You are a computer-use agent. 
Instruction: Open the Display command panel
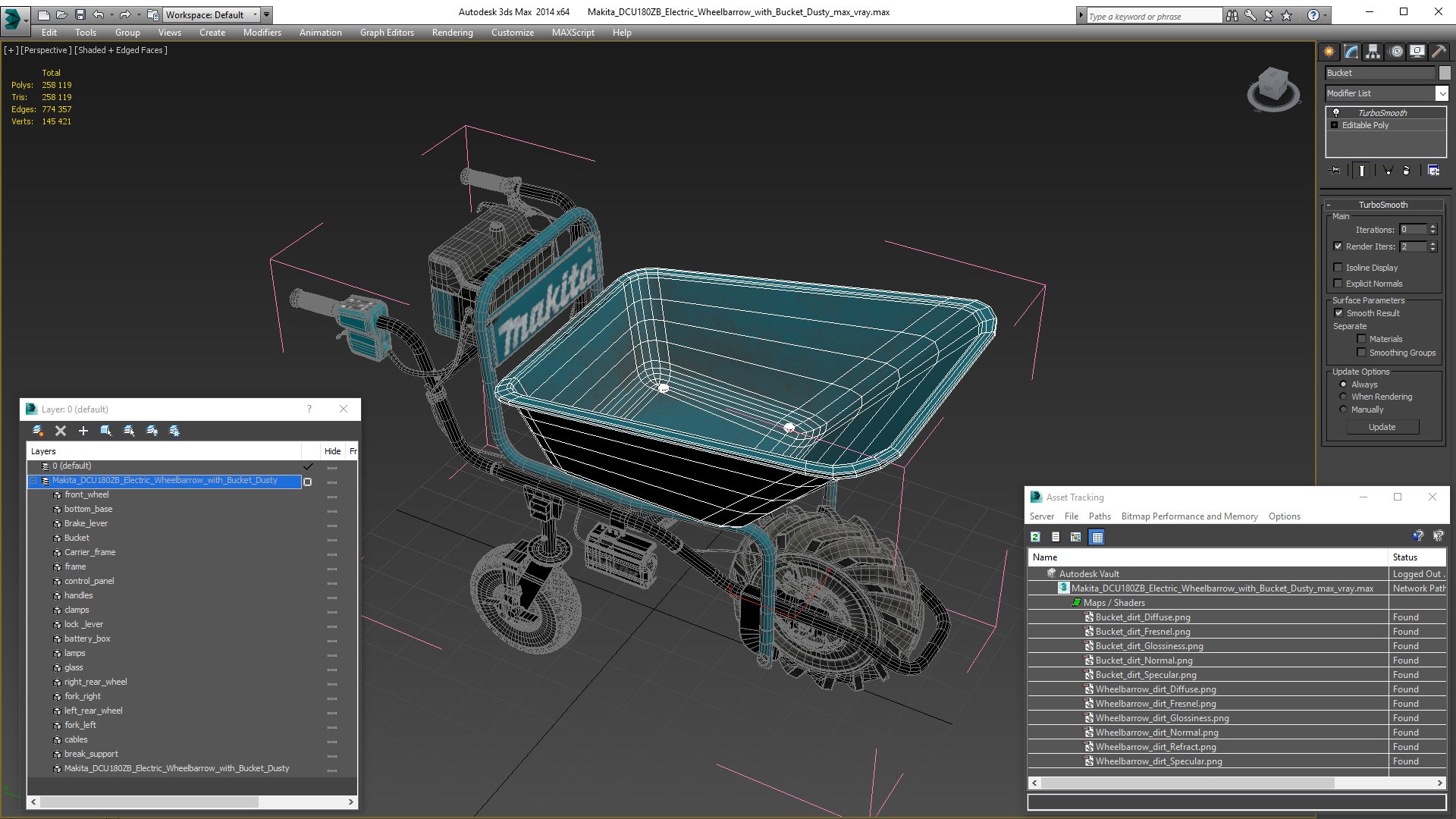click(x=1417, y=52)
